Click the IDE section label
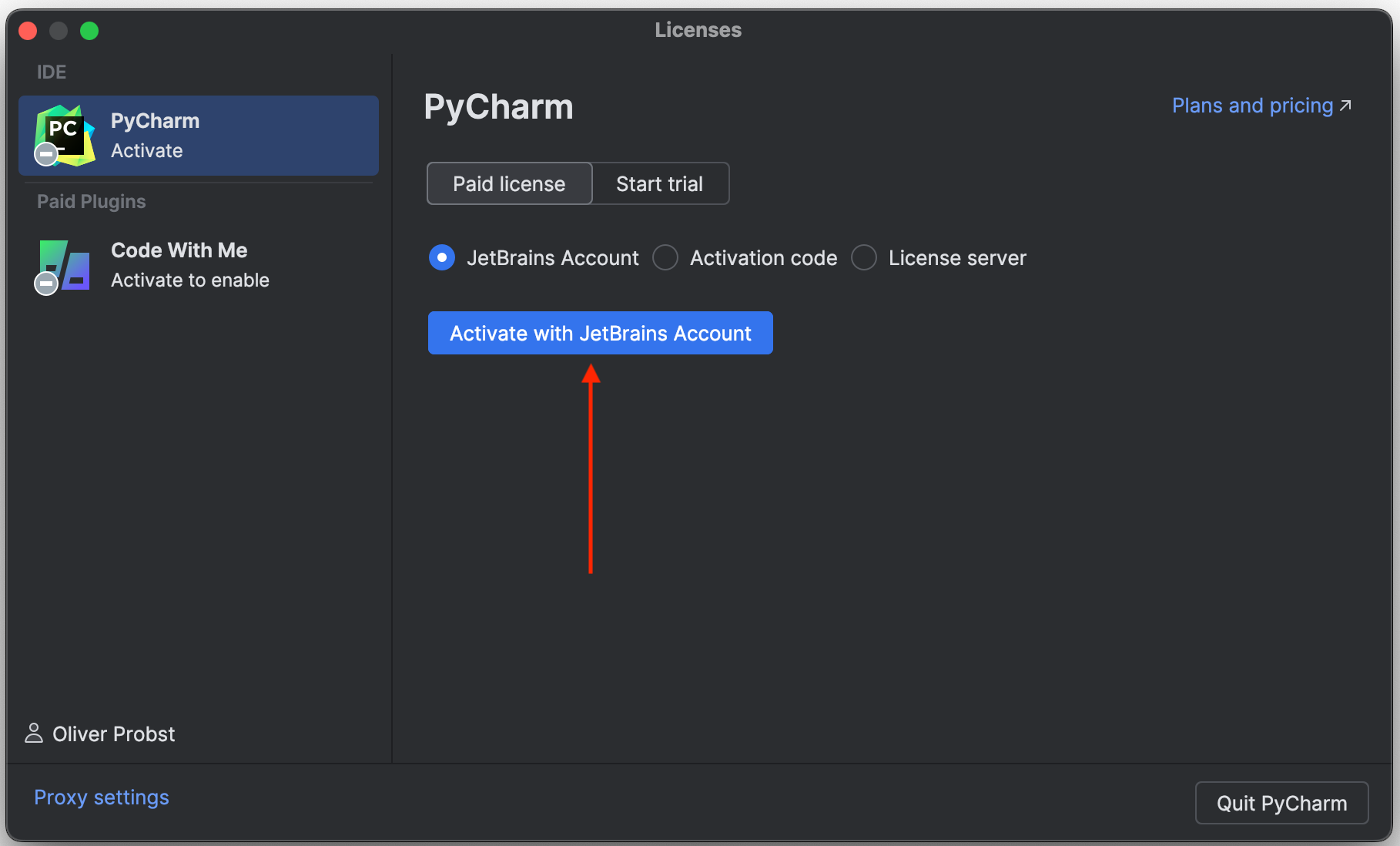1400x846 pixels. (52, 72)
